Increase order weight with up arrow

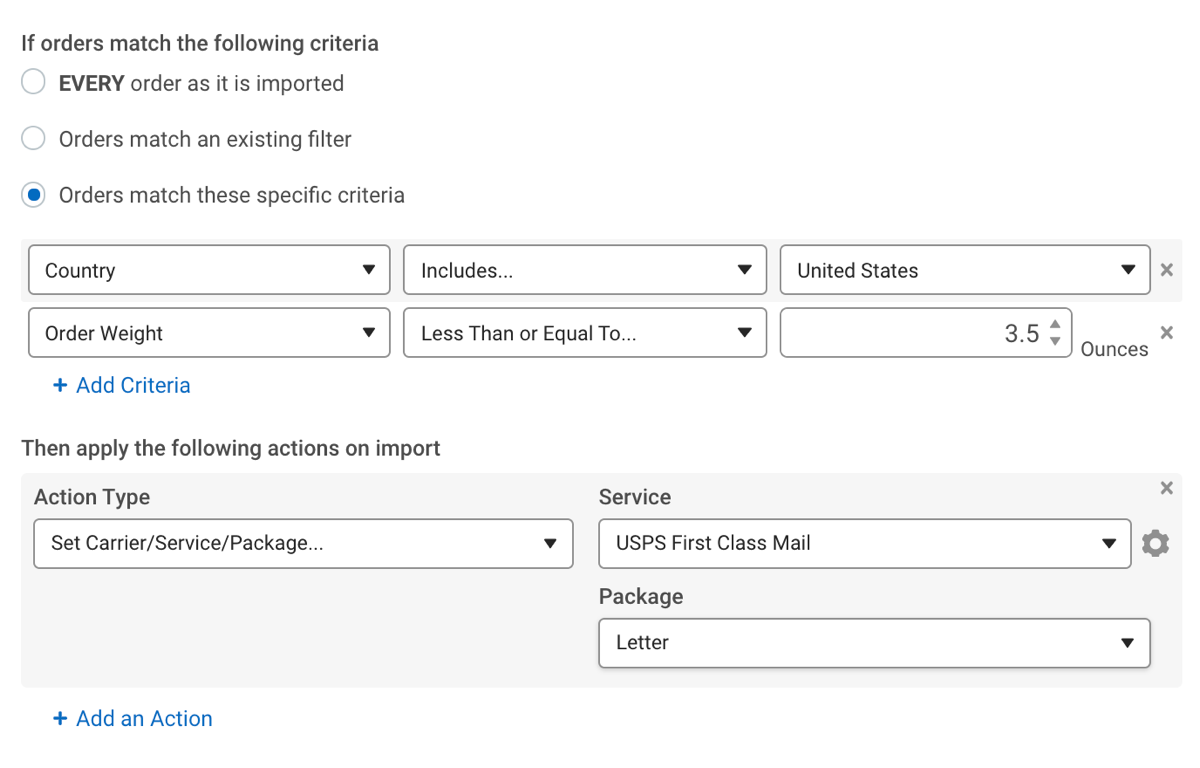[x=1055, y=325]
